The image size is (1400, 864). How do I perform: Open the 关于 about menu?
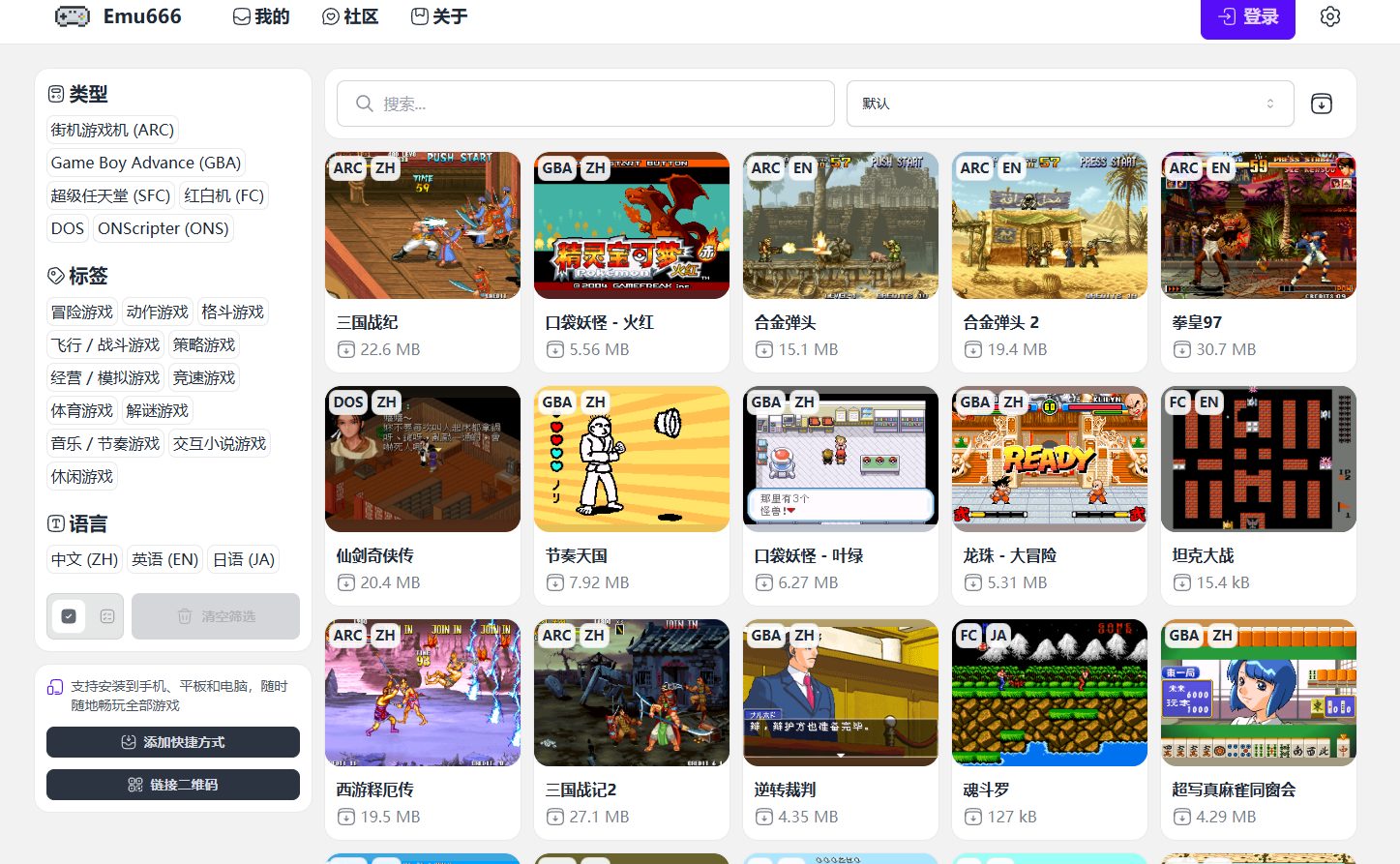coord(439,16)
